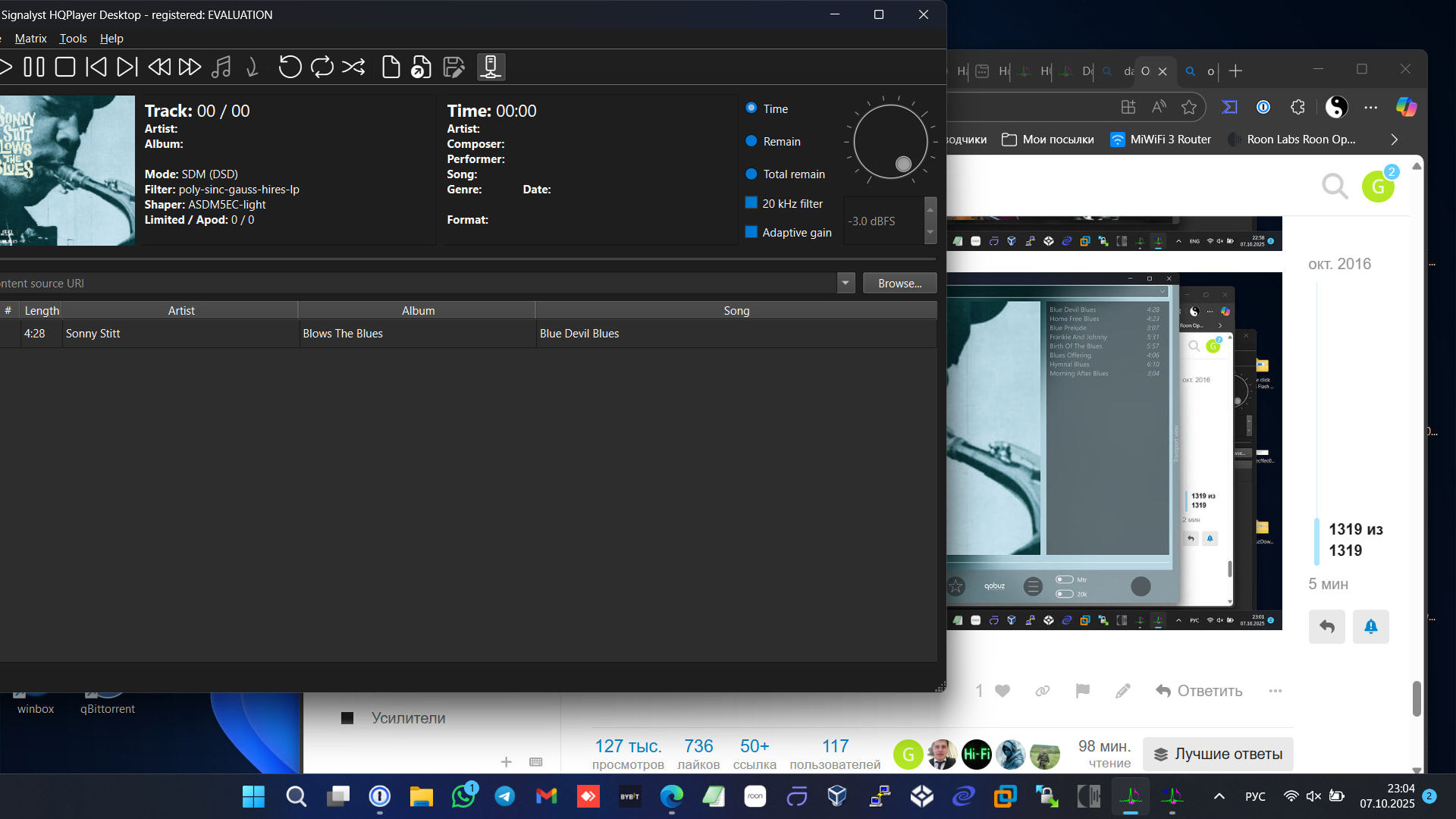Expand browser bookmarks overflow chevron
The height and width of the screenshot is (819, 1456).
point(1394,140)
